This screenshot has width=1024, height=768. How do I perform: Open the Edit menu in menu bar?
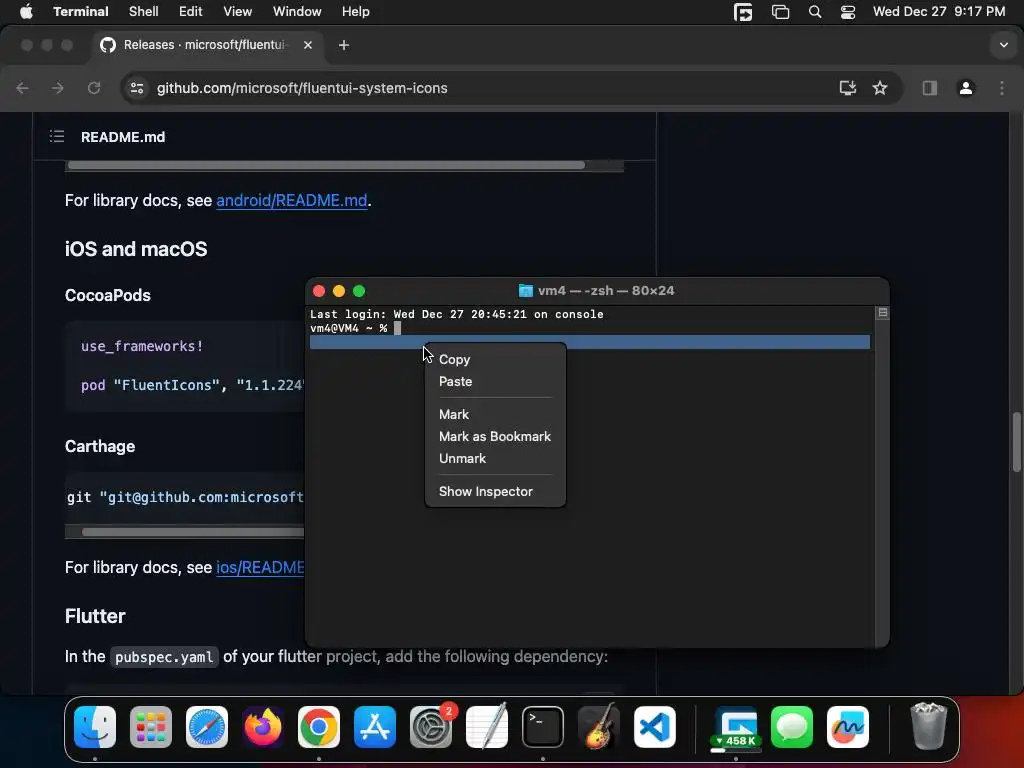(191, 12)
